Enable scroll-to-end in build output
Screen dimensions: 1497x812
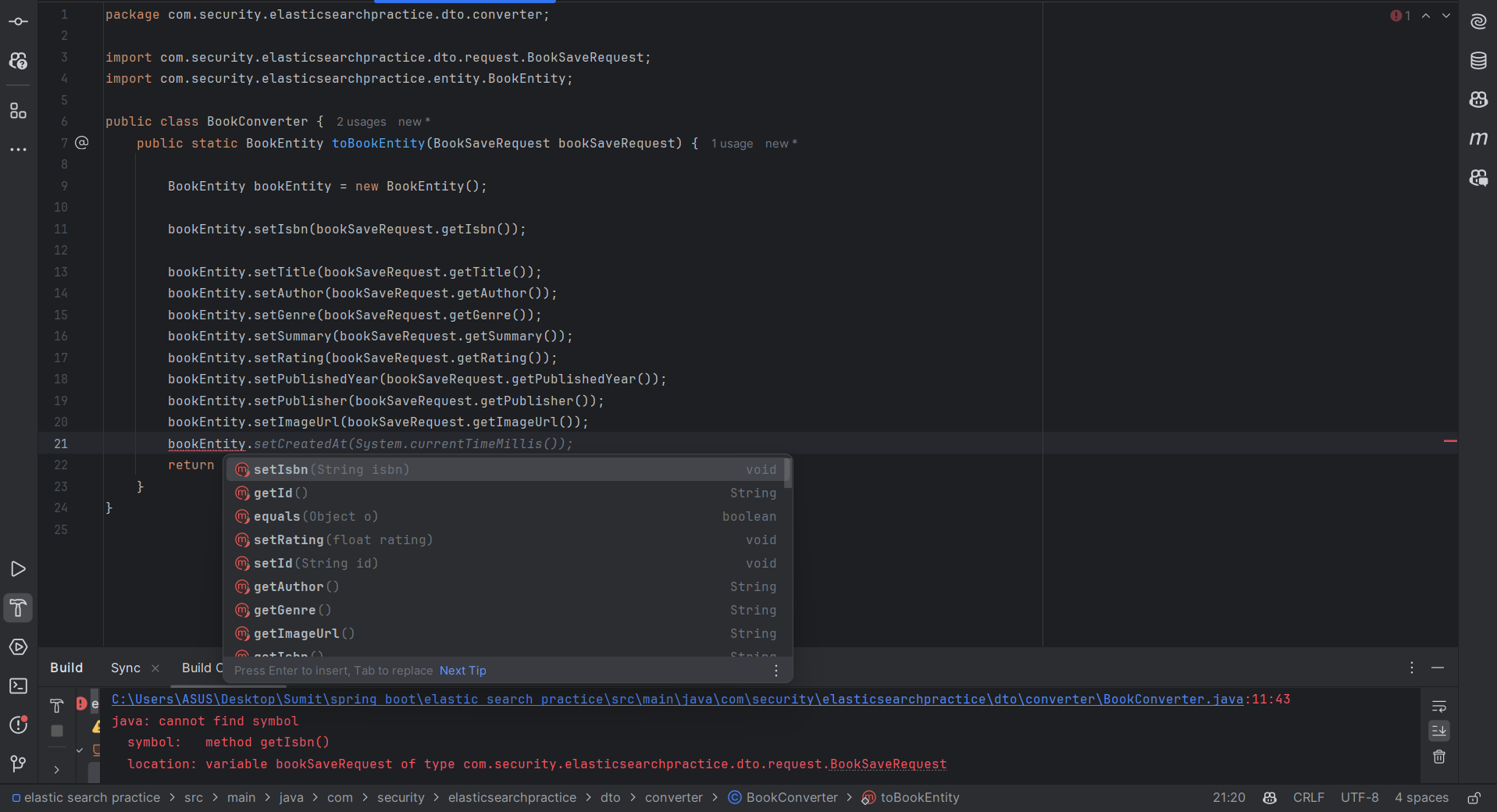tap(1439, 731)
